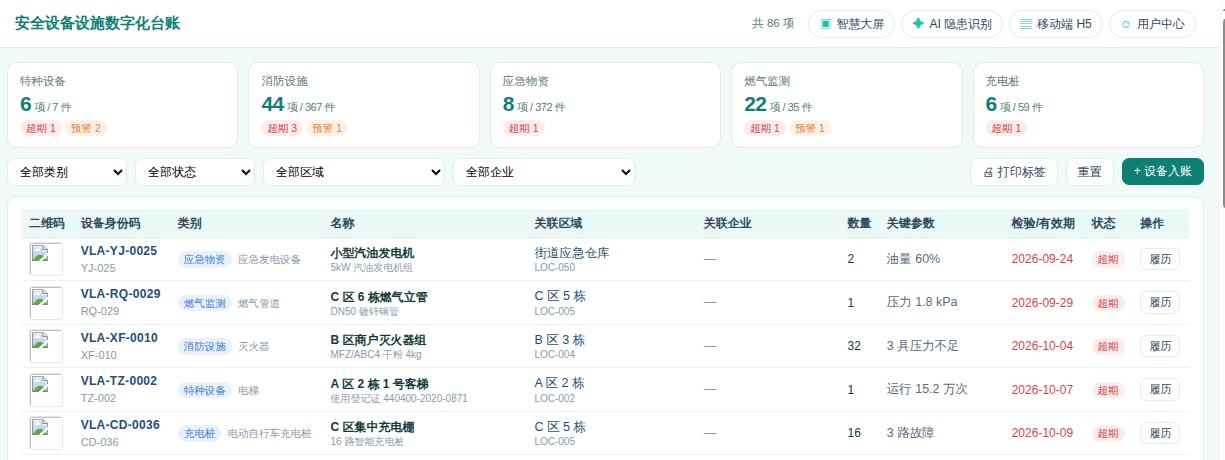The image size is (1225, 460).
Task: Open the 全部类别 dropdown
Action: [67, 172]
